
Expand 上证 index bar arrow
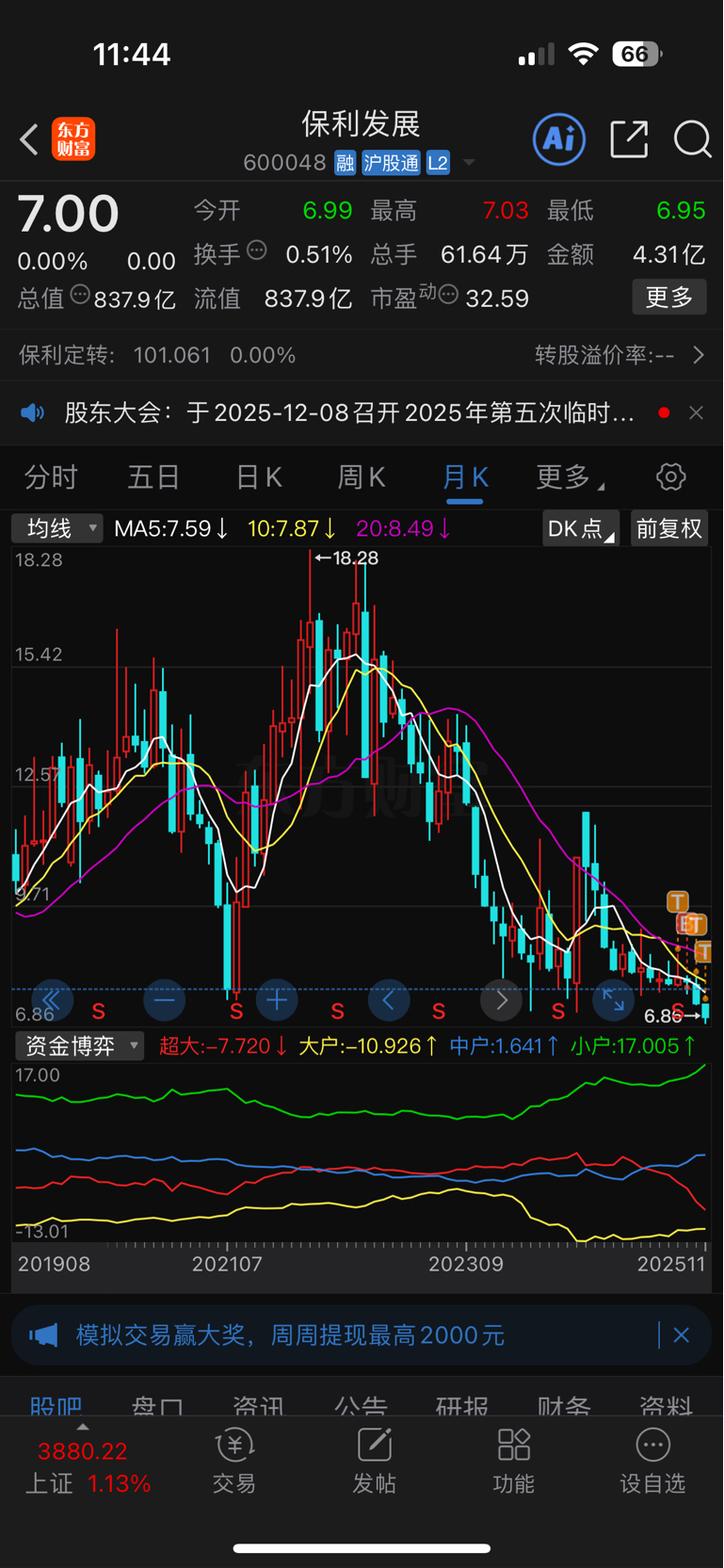(83, 1427)
